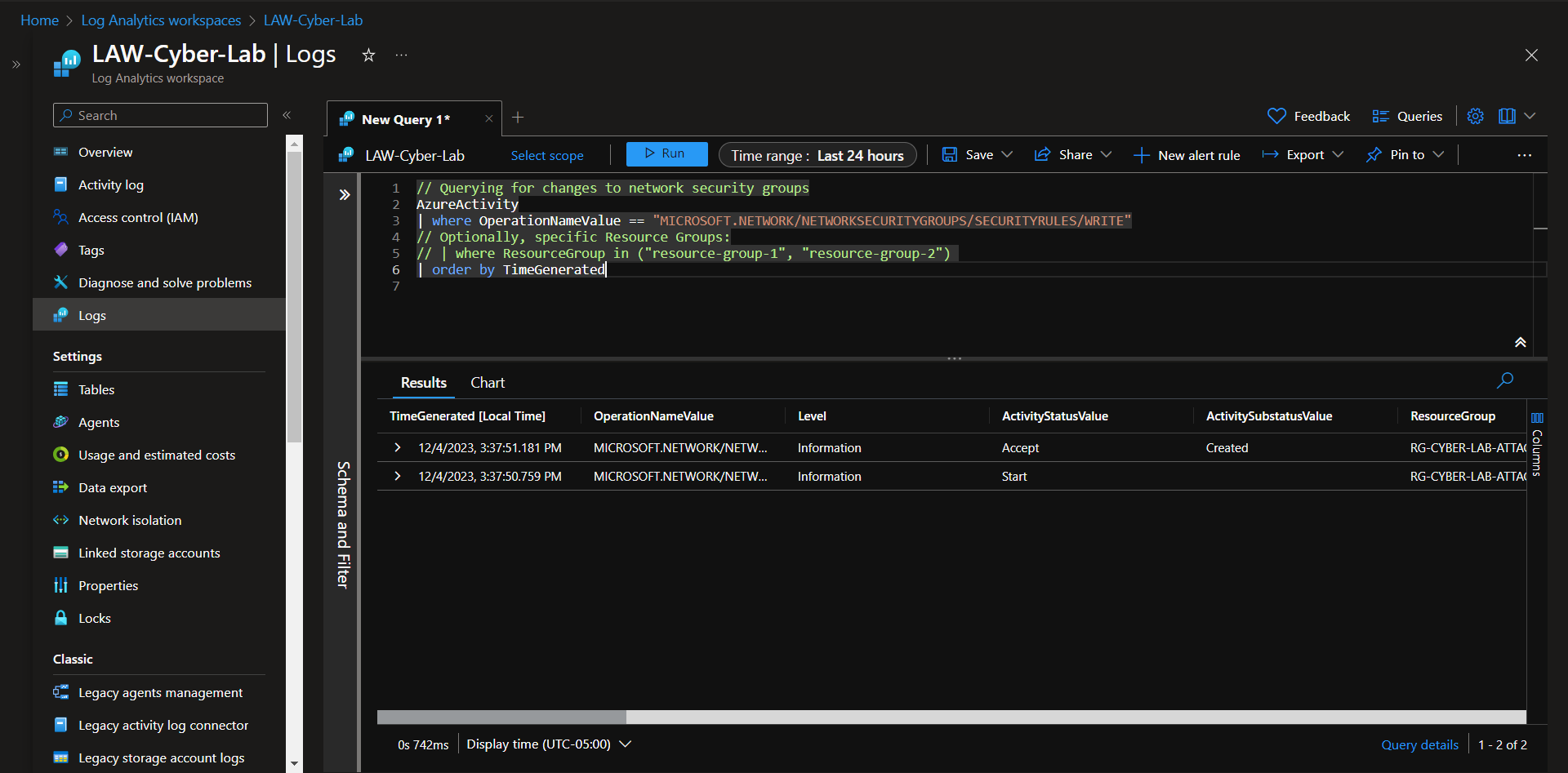Add a new query tab
This screenshot has height=773, width=1568.
[518, 118]
